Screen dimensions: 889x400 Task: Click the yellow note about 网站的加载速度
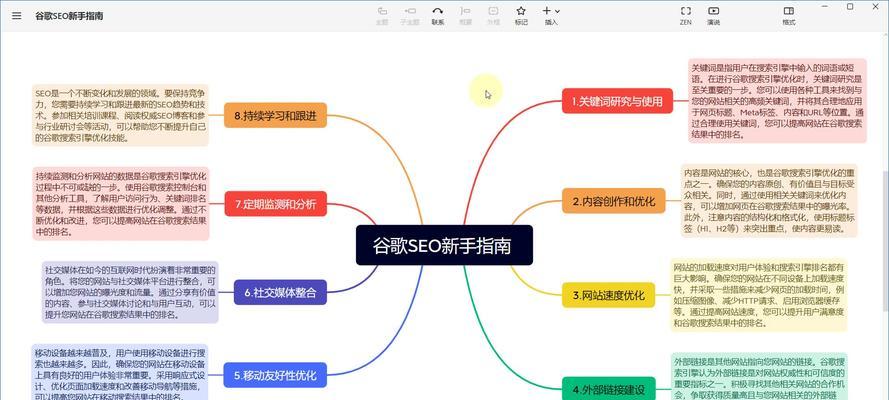click(x=759, y=295)
